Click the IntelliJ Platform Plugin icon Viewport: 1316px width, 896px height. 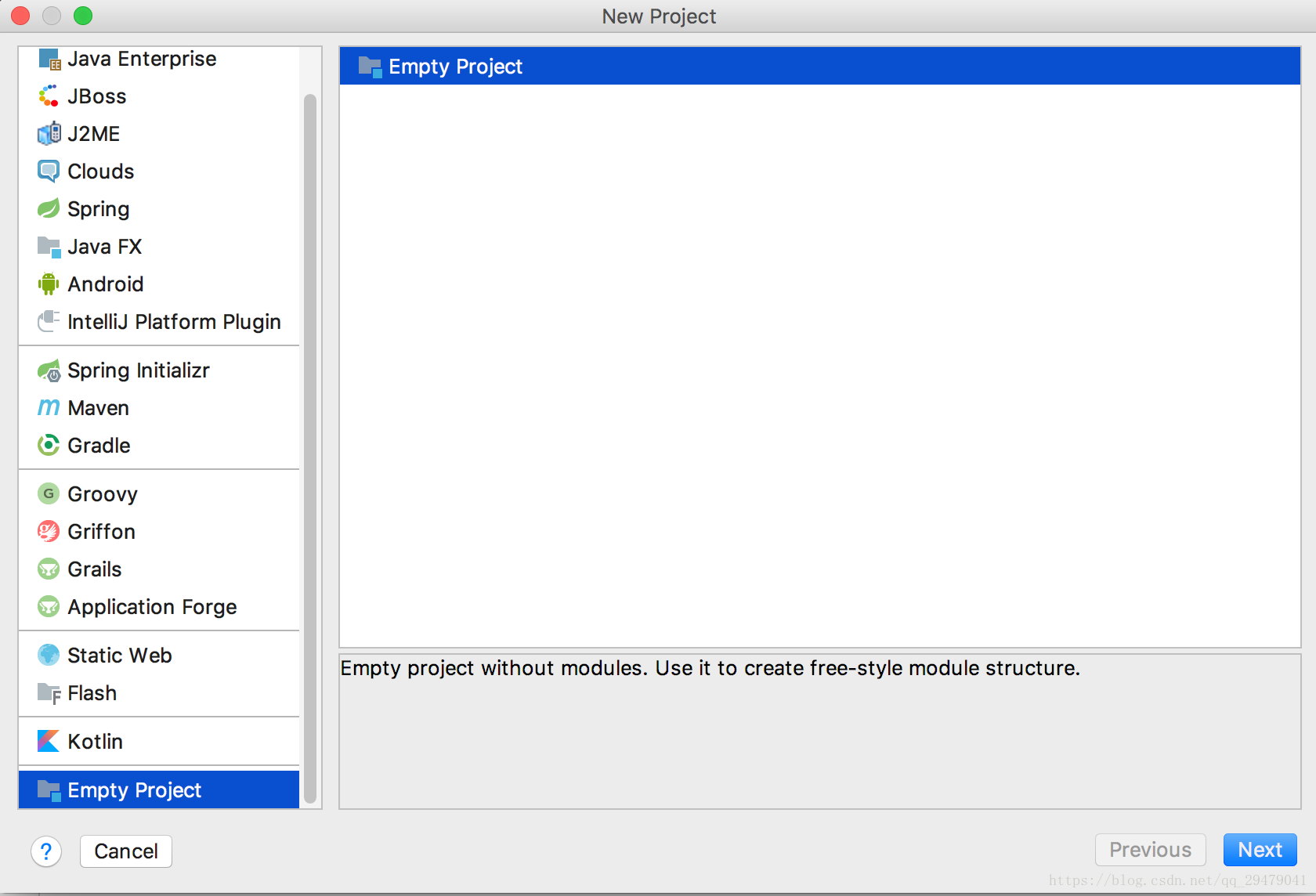[x=49, y=322]
